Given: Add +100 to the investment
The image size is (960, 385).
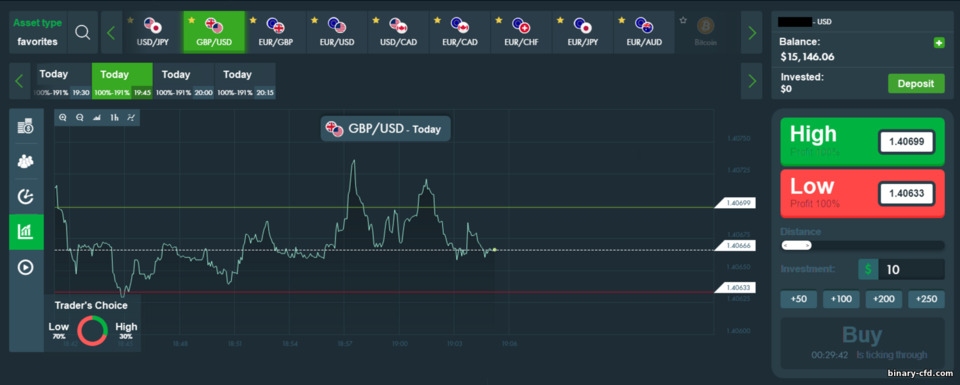Looking at the screenshot, I should click(x=841, y=299).
